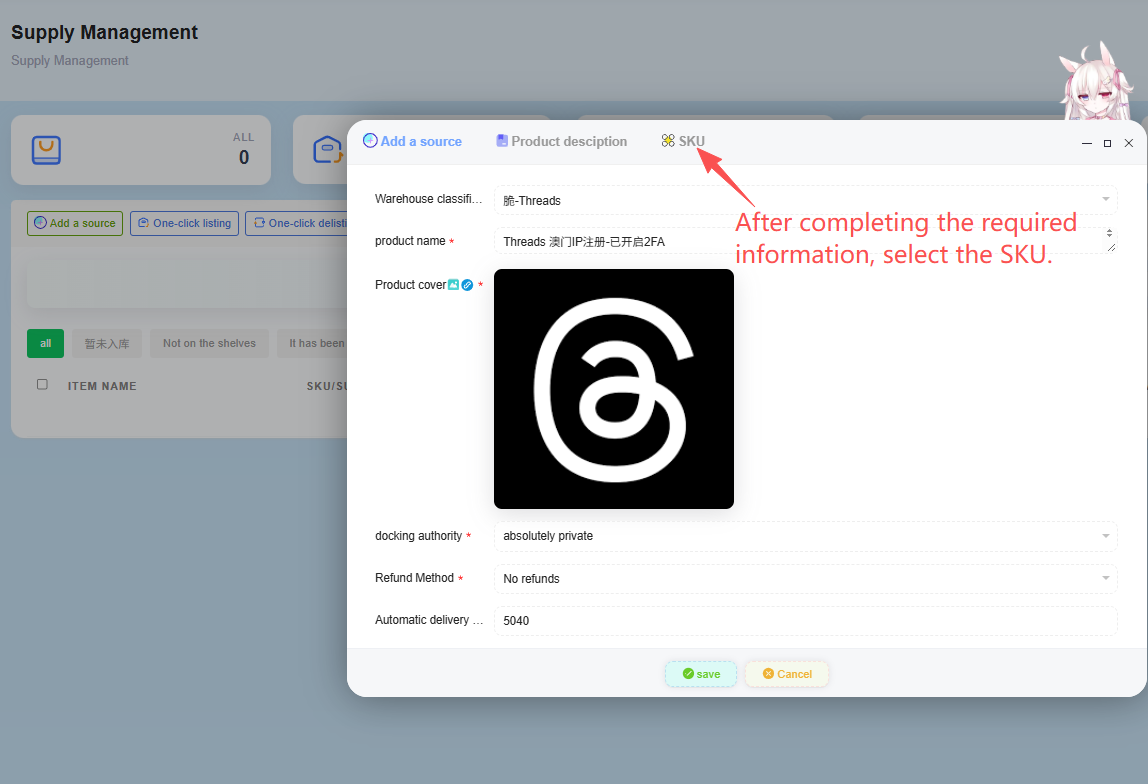1148x784 pixels.
Task: Click Add a source button on background page
Action: [x=75, y=223]
